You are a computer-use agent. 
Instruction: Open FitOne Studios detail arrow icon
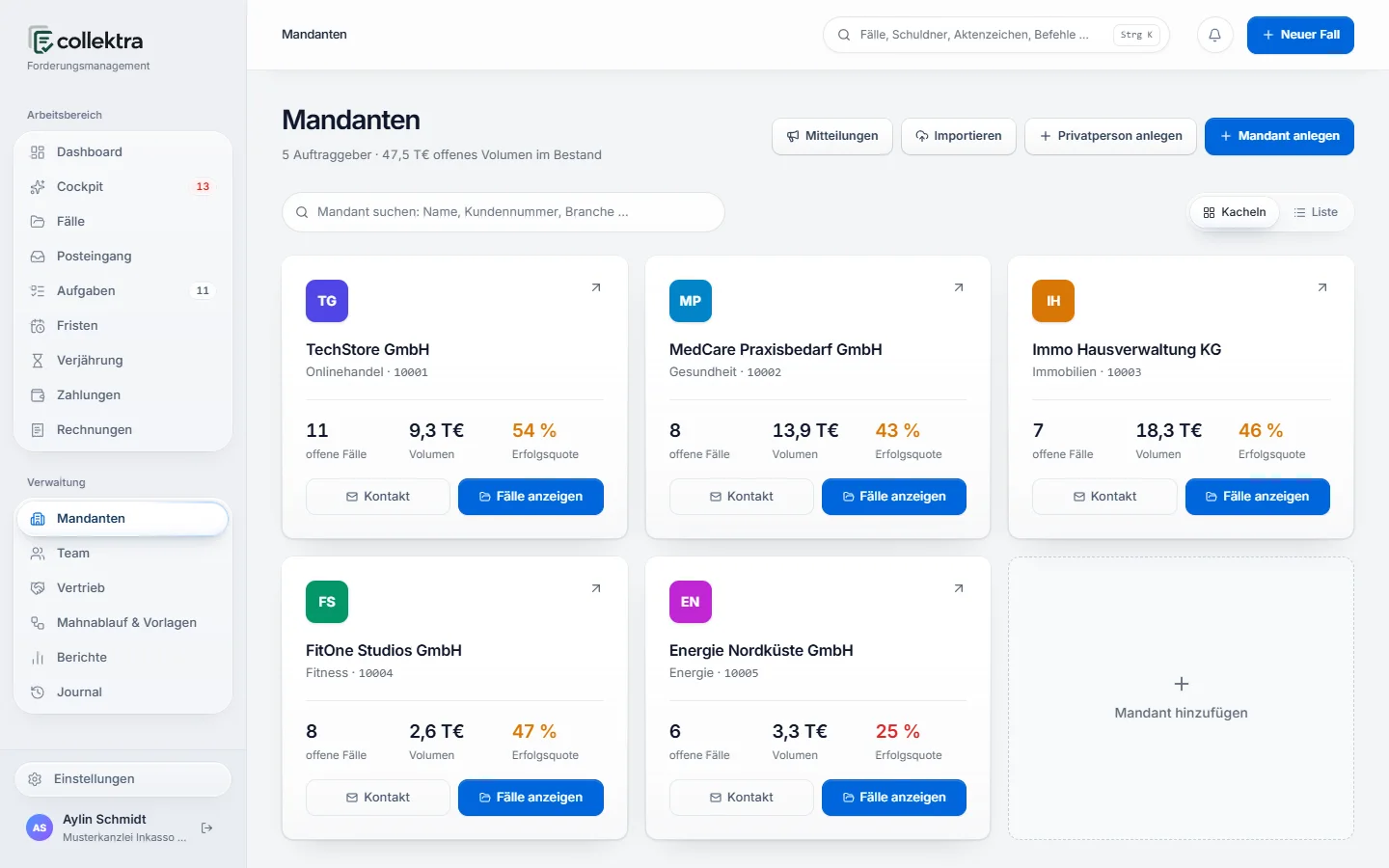[x=595, y=588]
